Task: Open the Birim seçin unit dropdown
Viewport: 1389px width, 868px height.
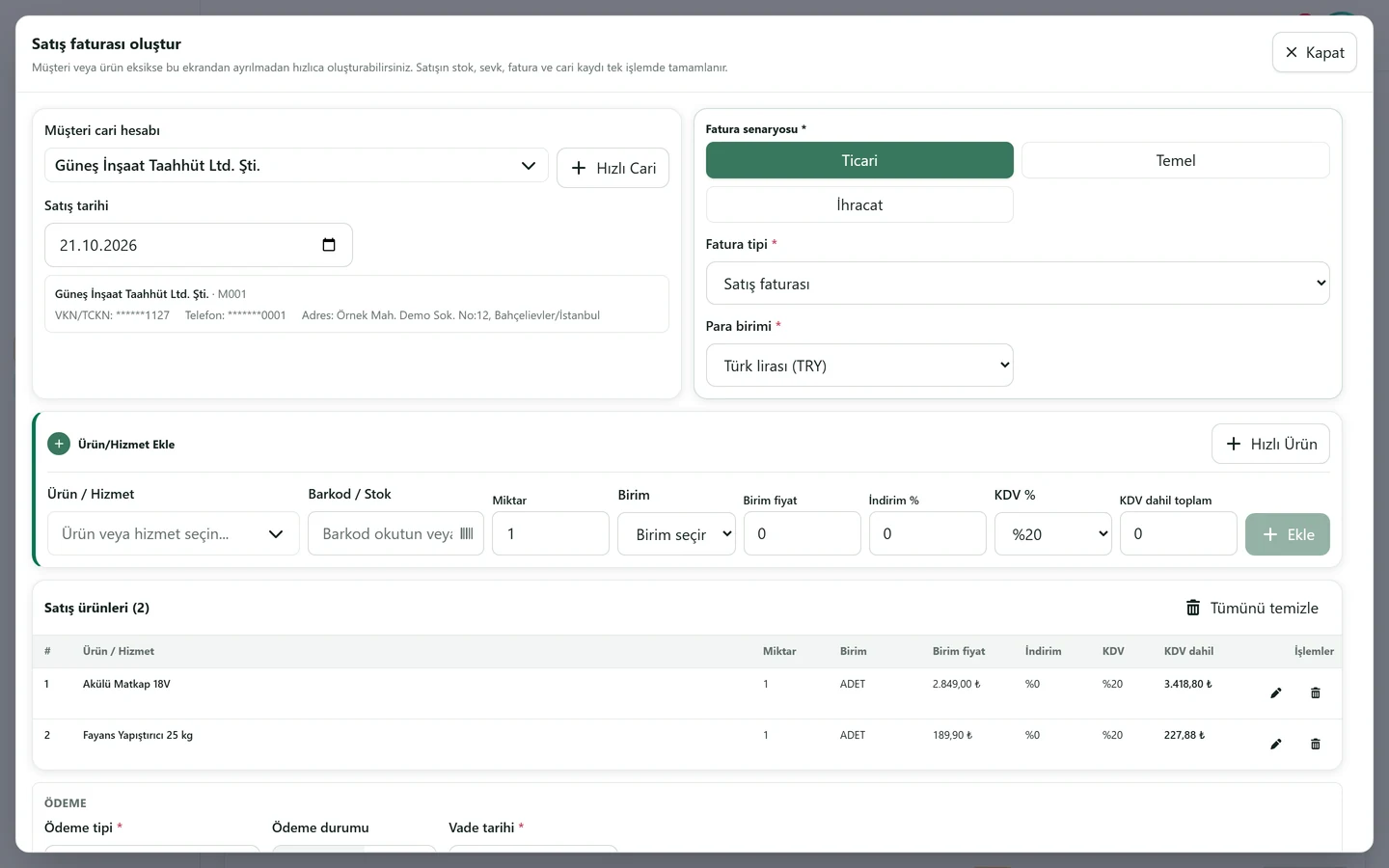Action: pos(676,534)
